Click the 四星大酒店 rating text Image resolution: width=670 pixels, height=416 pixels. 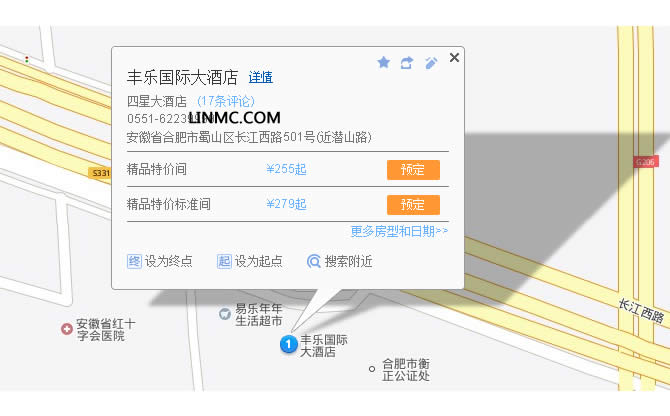(x=157, y=101)
